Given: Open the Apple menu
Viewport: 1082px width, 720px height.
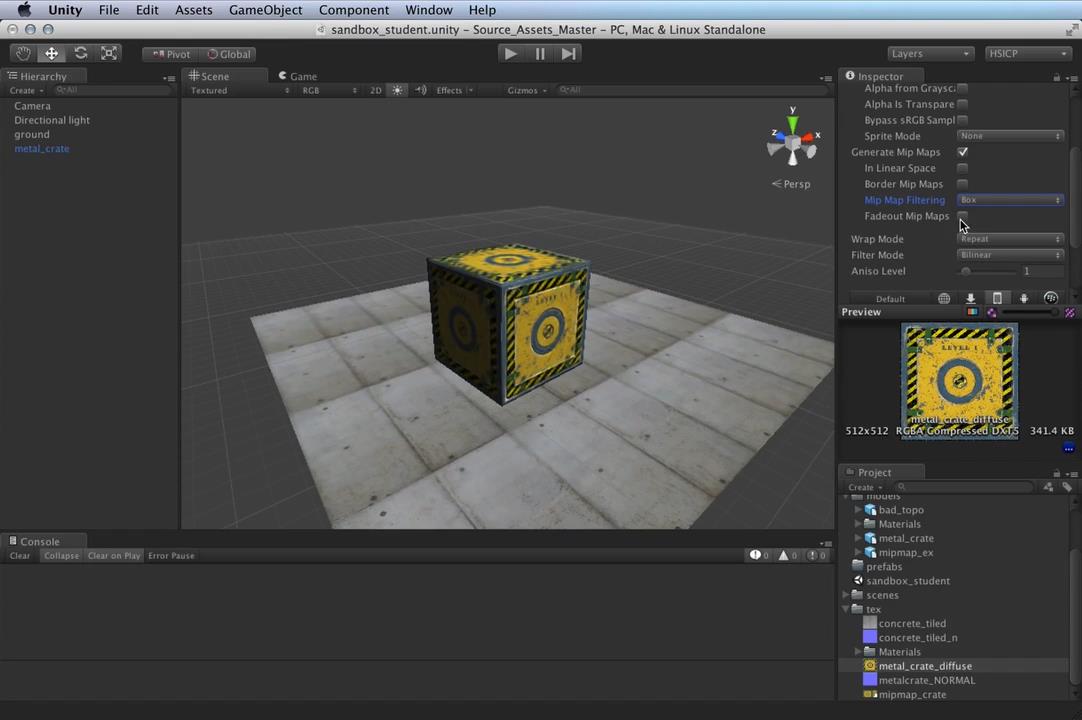Looking at the screenshot, I should 24,10.
